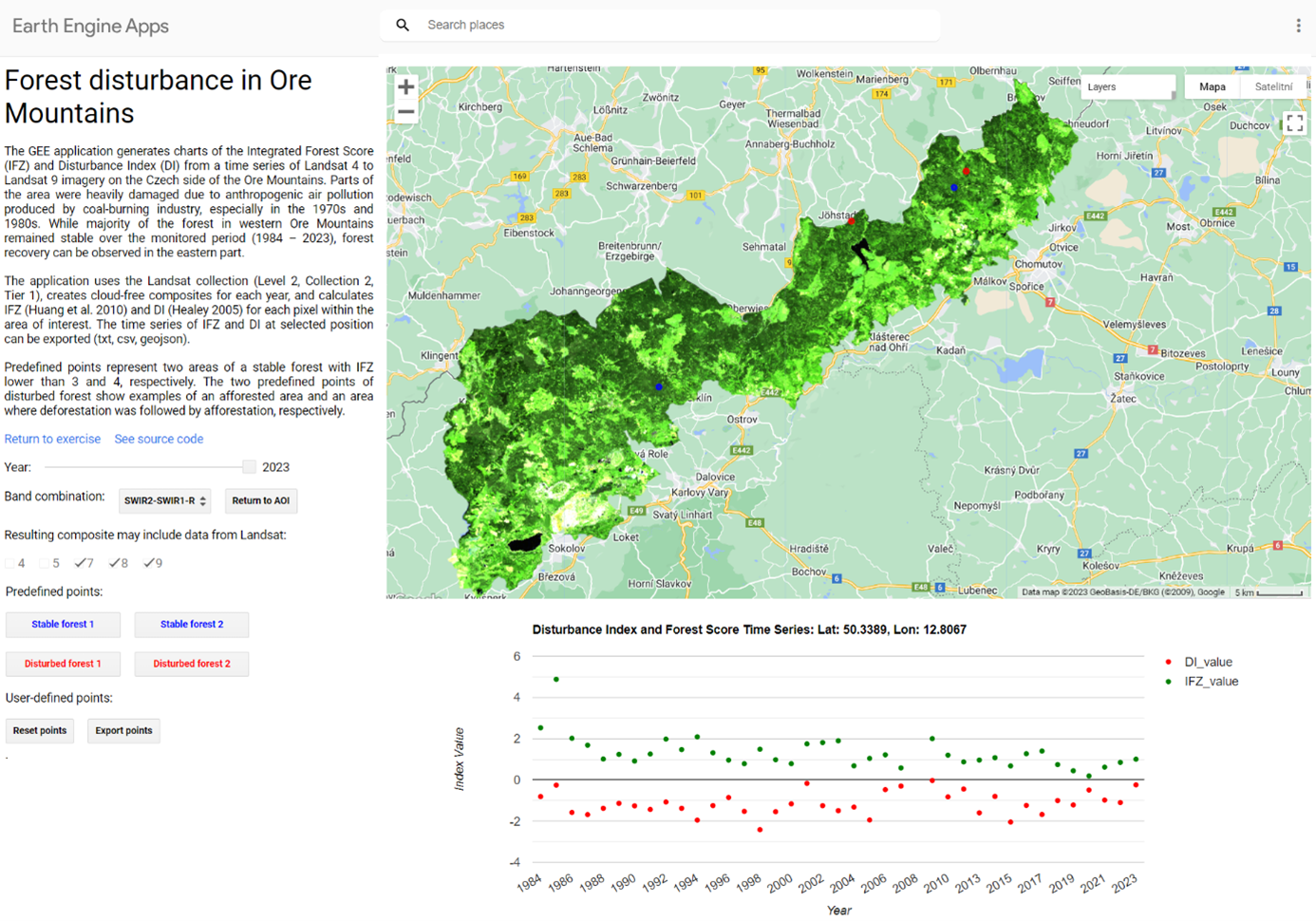
Task: Click the map zoom out icon
Action: [405, 111]
